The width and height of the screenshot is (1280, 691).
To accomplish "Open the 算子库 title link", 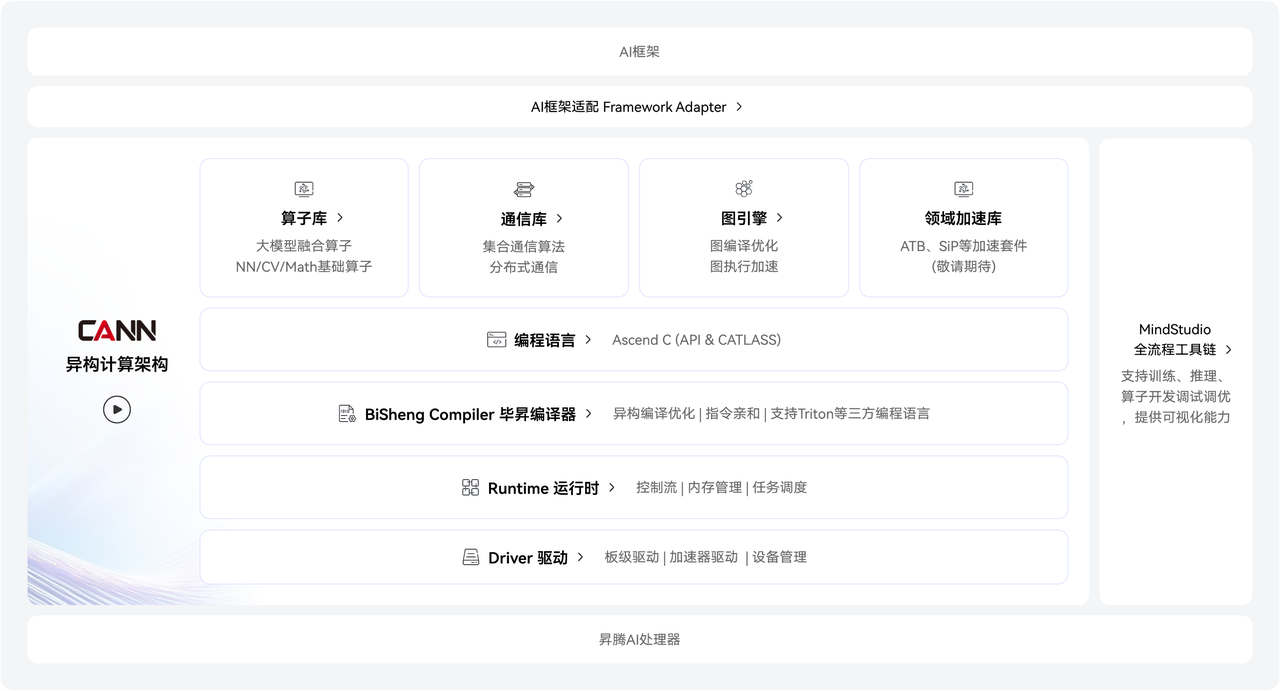I will (x=304, y=218).
